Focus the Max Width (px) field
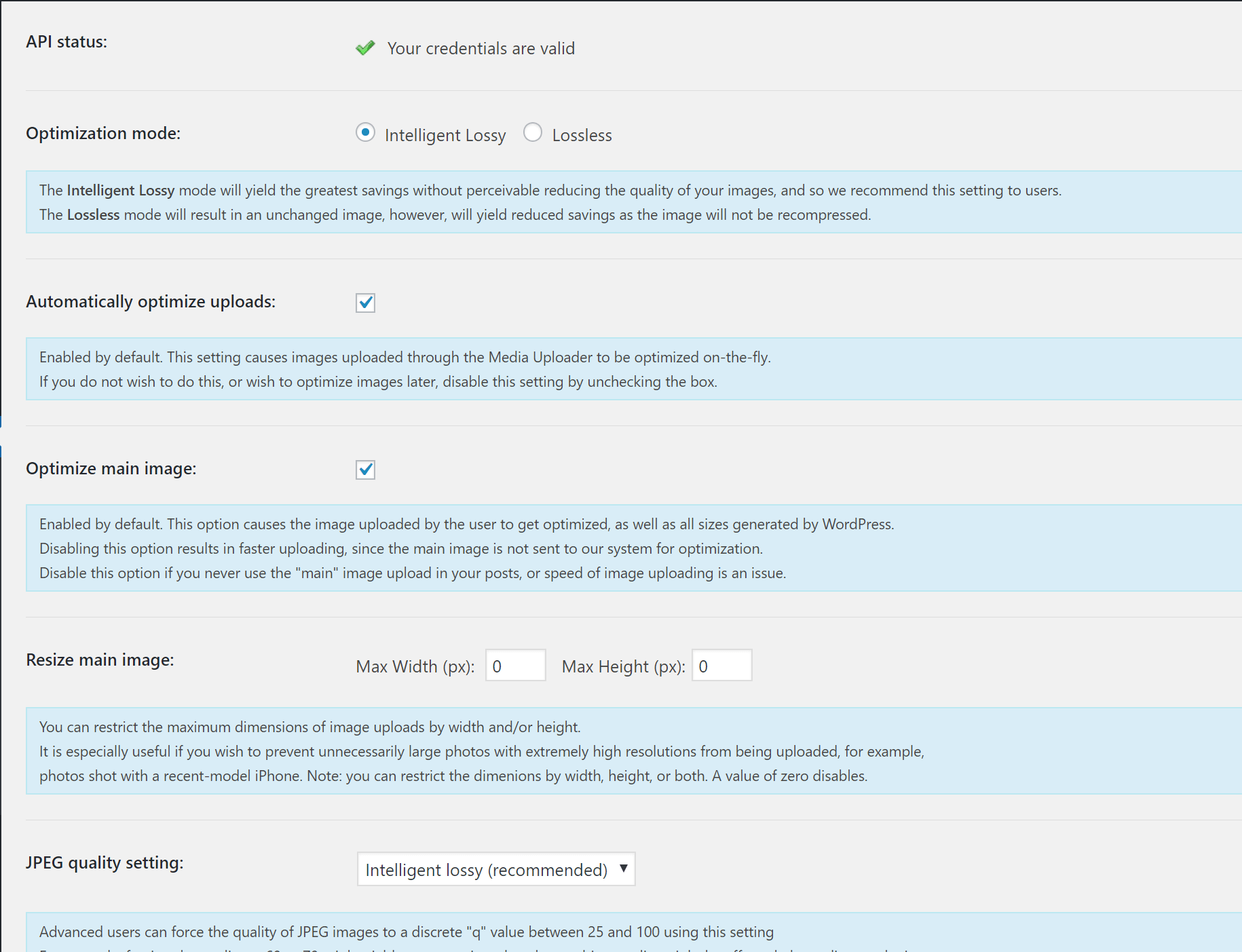 [516, 666]
